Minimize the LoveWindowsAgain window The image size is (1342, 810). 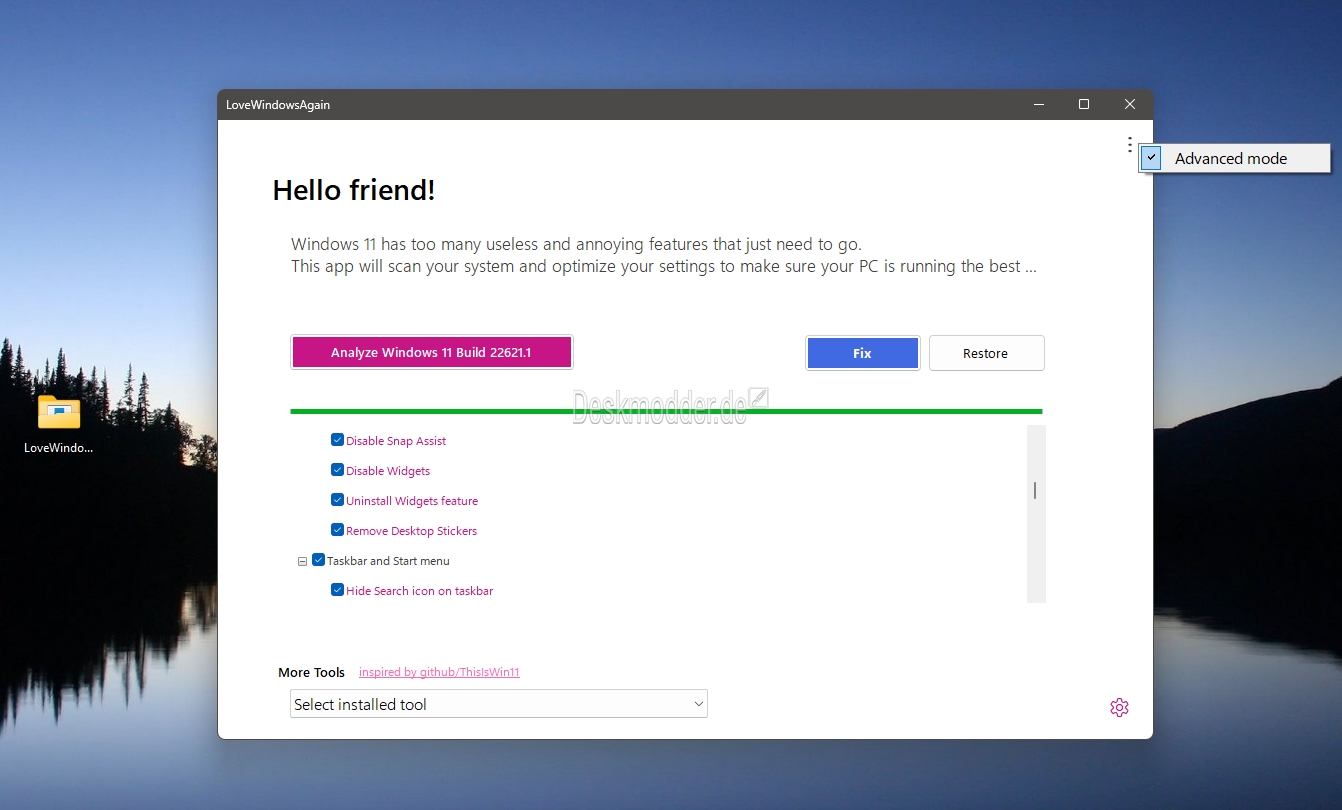click(1039, 104)
